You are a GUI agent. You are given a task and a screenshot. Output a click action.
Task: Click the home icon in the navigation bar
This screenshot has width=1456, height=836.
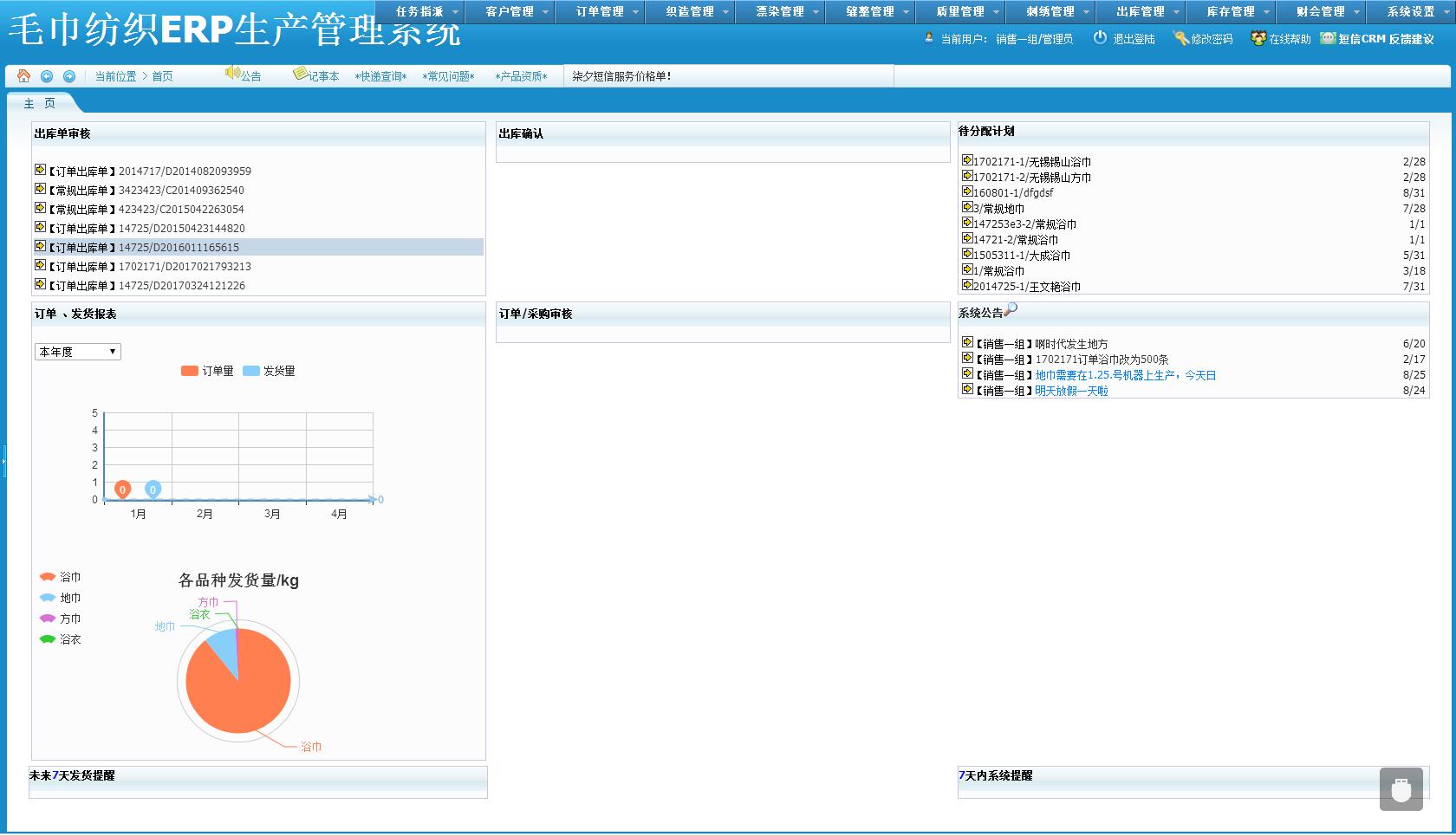[x=23, y=76]
